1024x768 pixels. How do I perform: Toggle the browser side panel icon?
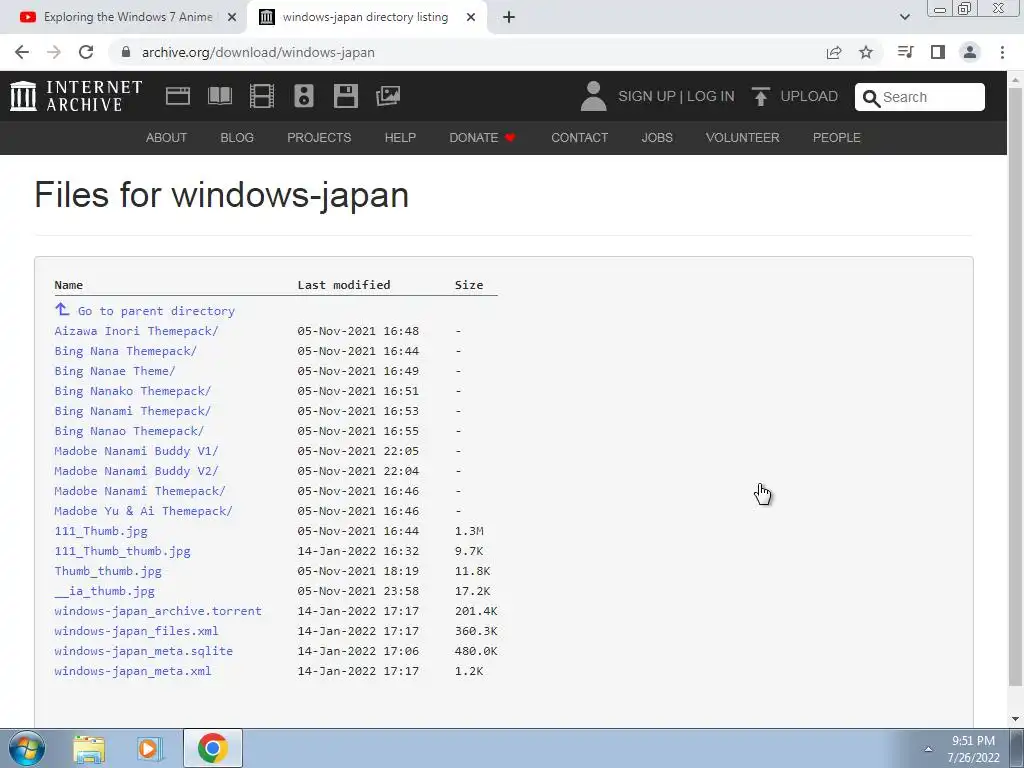(x=938, y=52)
